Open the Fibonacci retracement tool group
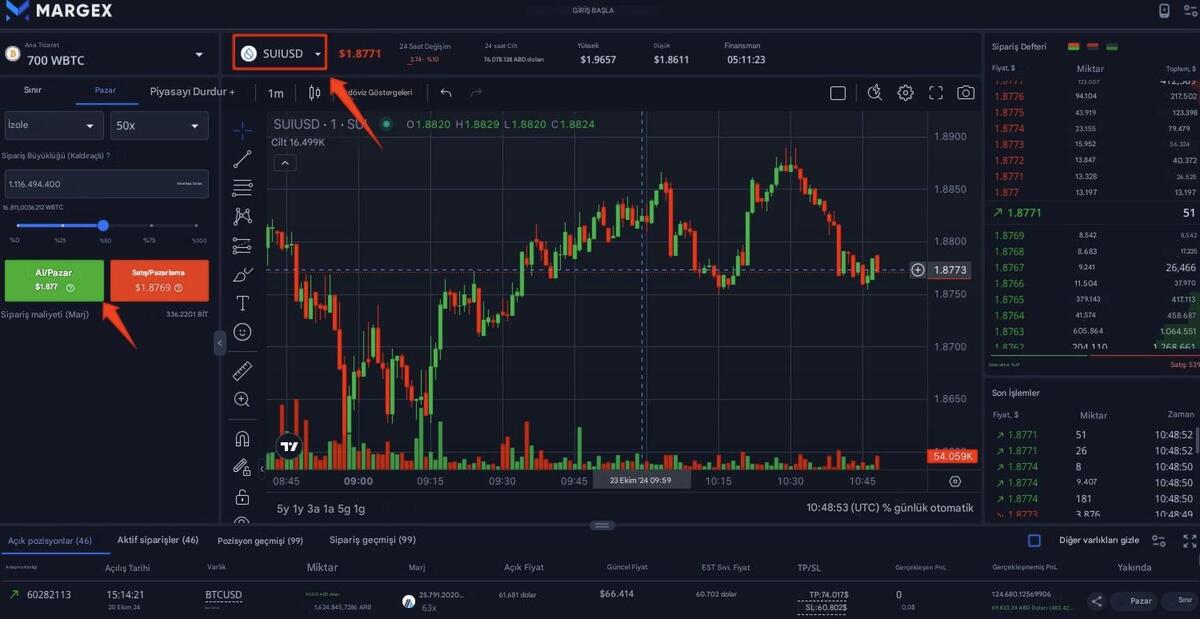 242,187
